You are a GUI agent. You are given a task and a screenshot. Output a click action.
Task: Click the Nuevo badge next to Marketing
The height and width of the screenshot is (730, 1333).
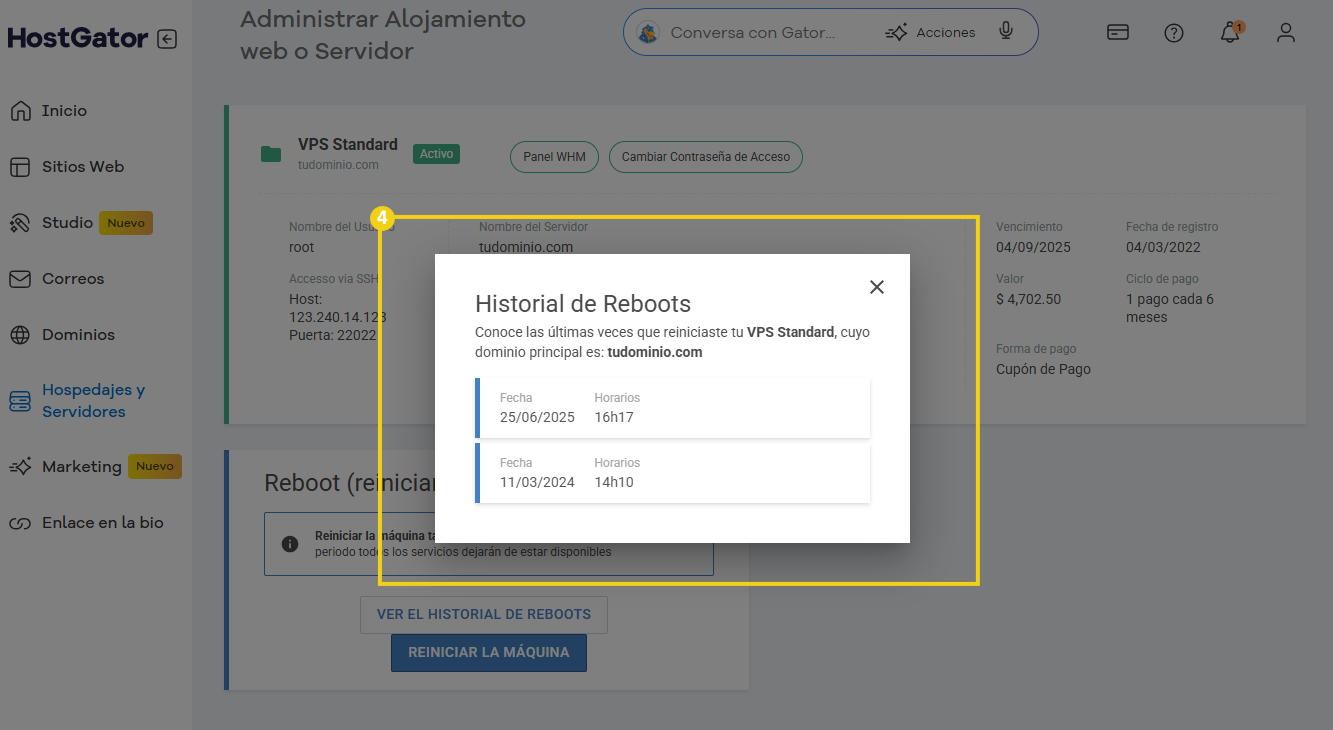(x=155, y=467)
